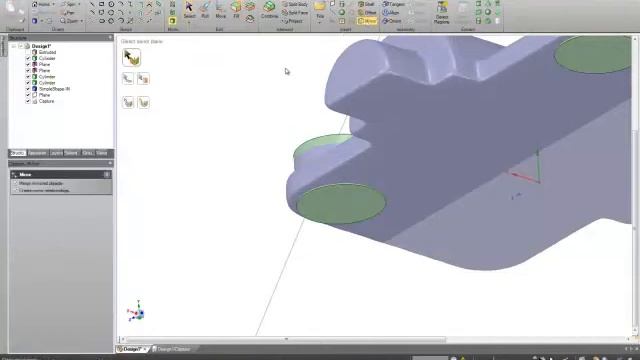Viewport: 640px width, 360px height.
Task: Switch to the Views panel tab
Action: coord(102,153)
